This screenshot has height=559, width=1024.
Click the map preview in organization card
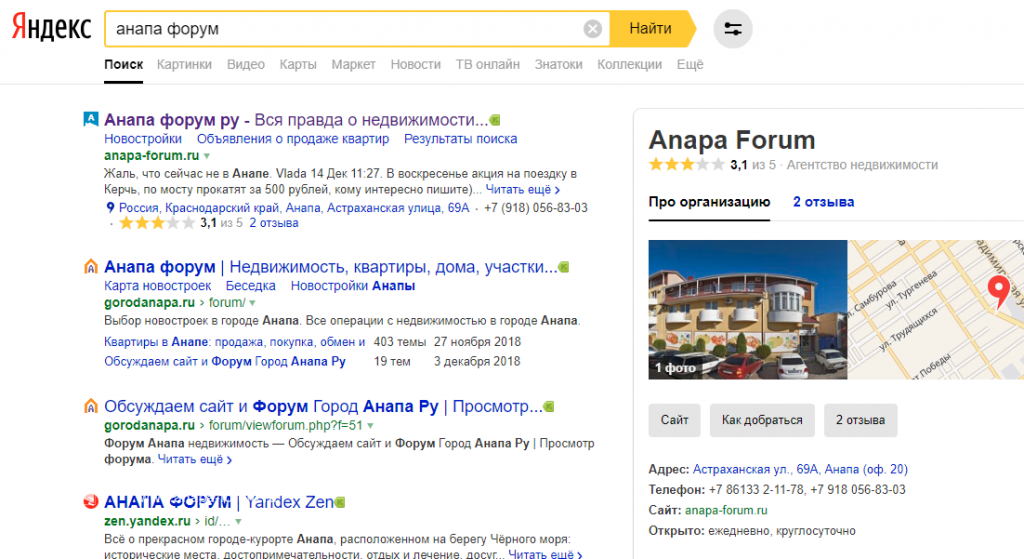tap(935, 310)
